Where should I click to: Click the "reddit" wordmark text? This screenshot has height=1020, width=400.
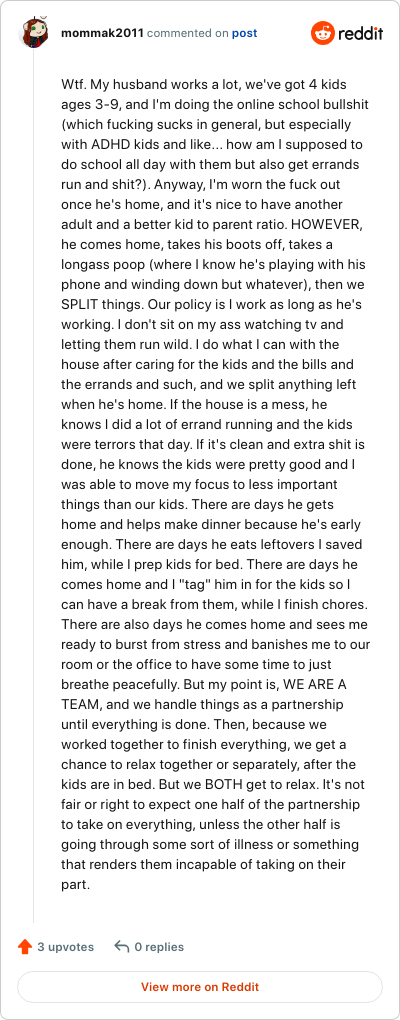click(x=360, y=34)
